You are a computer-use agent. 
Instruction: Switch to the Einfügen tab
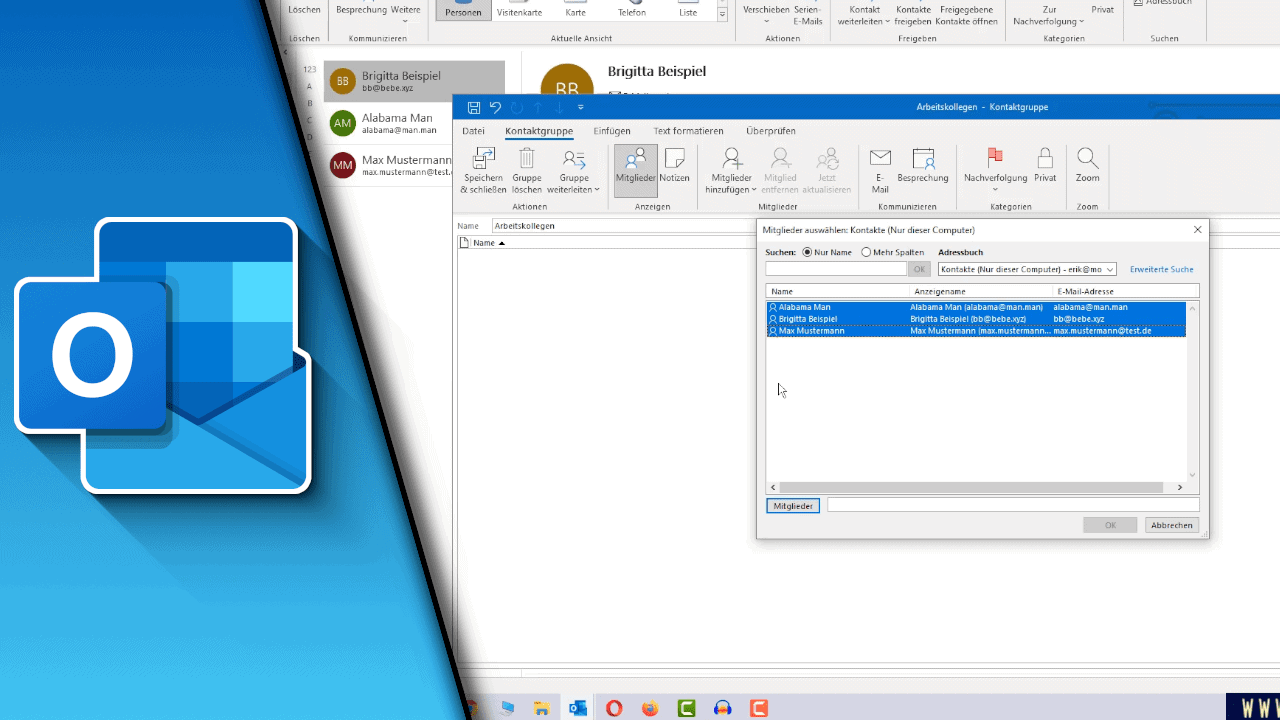(x=612, y=131)
